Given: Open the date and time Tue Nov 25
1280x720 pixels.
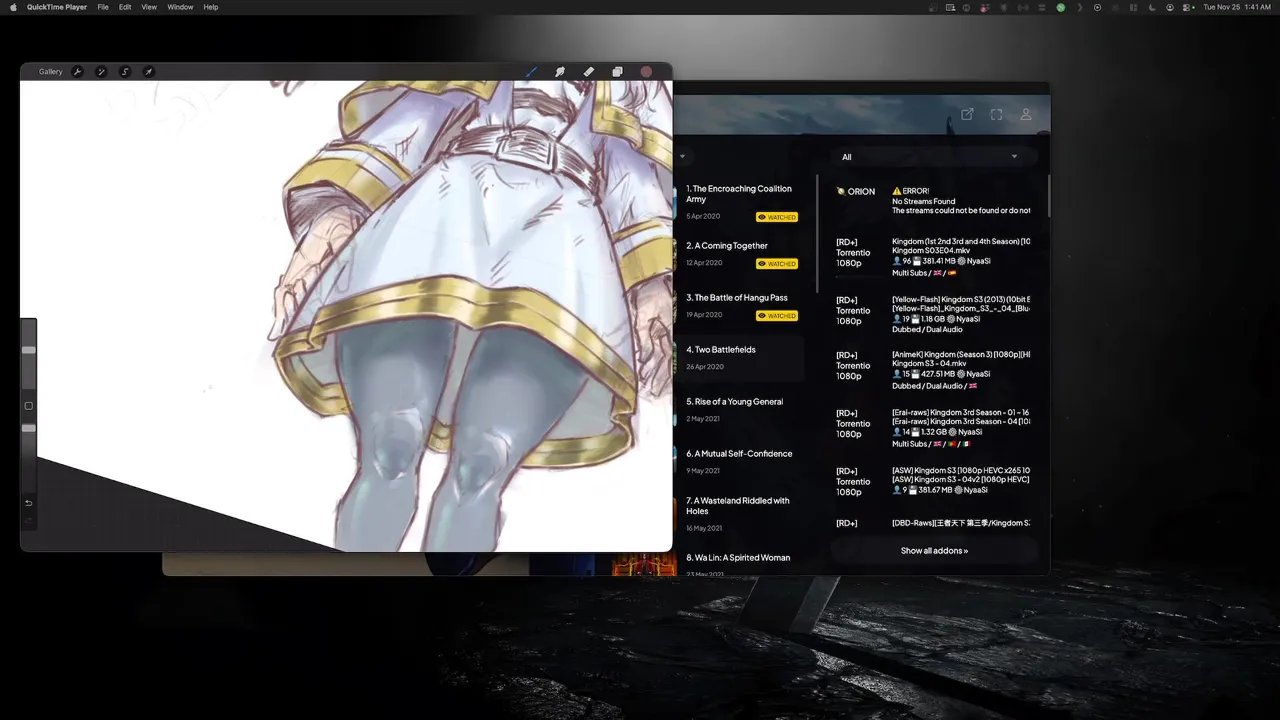Looking at the screenshot, I should tap(1237, 7).
